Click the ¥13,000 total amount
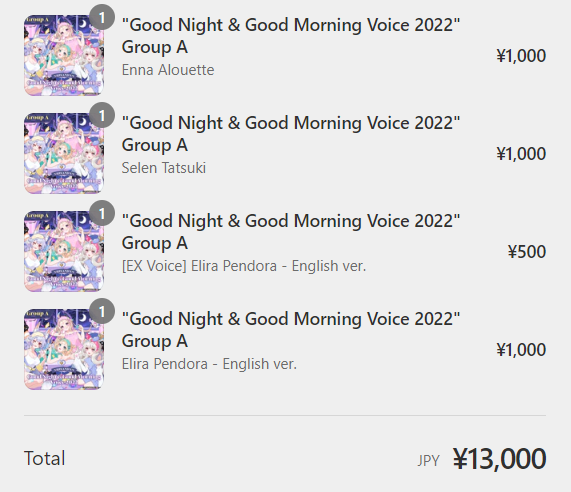571x492 pixels. coord(499,458)
